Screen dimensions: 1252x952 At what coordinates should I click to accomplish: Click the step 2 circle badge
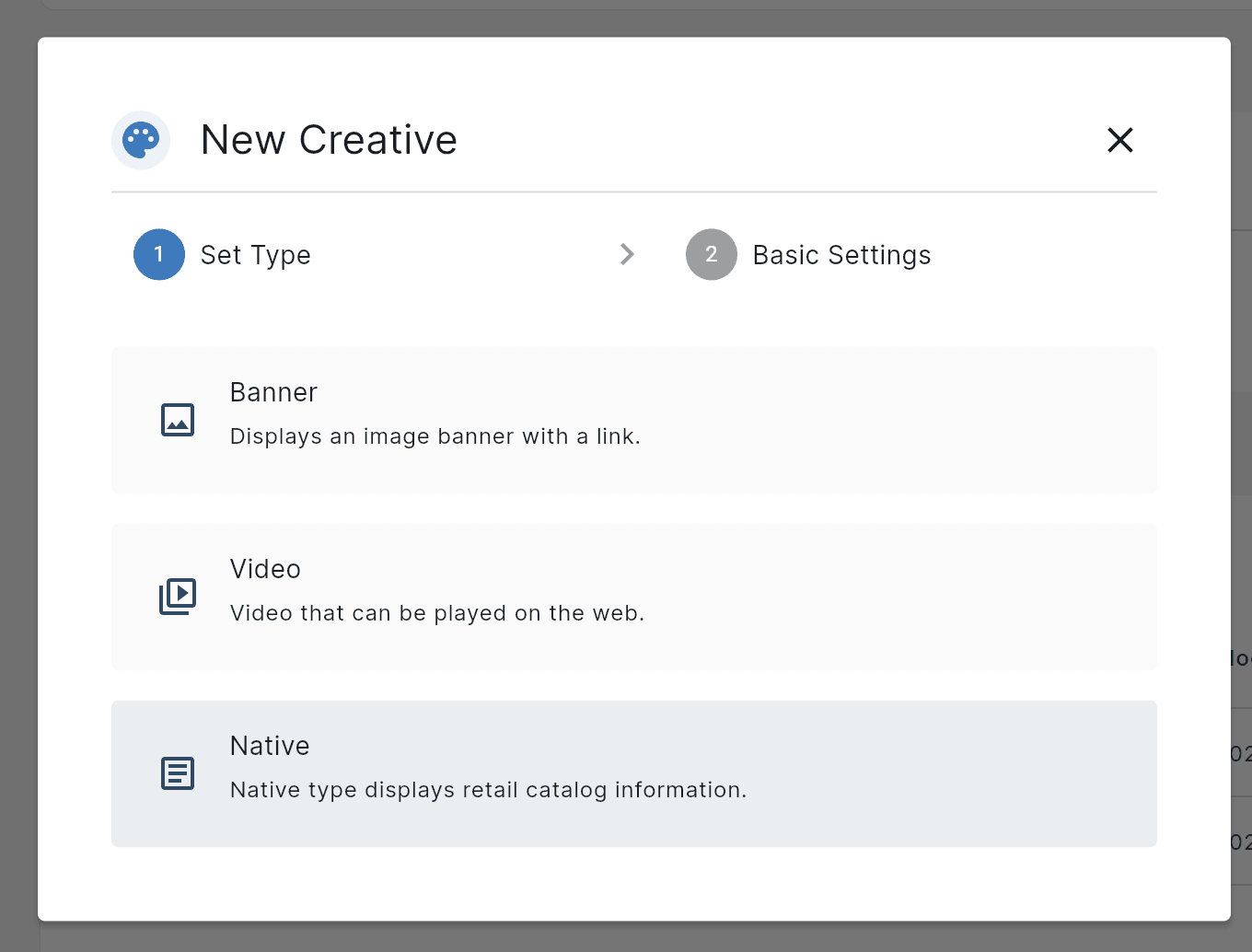[x=711, y=255]
